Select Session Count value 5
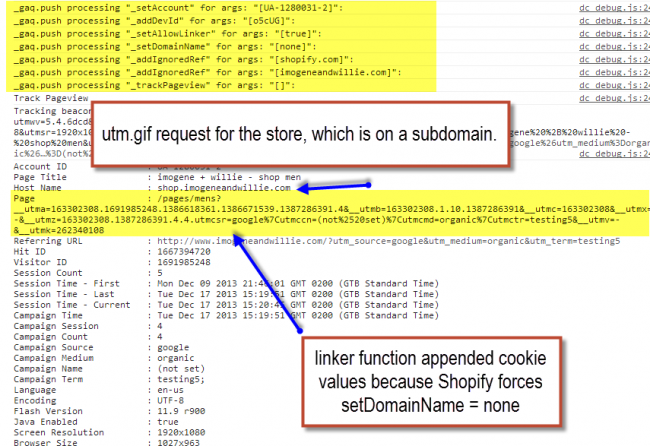 pos(160,273)
